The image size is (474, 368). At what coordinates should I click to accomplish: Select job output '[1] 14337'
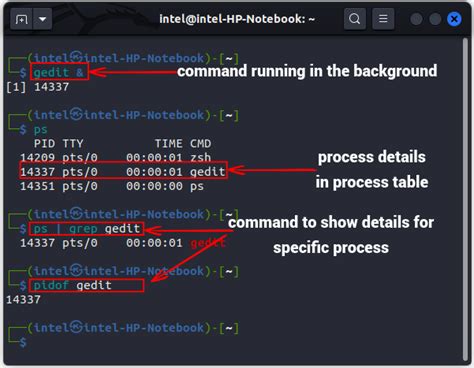tap(38, 87)
